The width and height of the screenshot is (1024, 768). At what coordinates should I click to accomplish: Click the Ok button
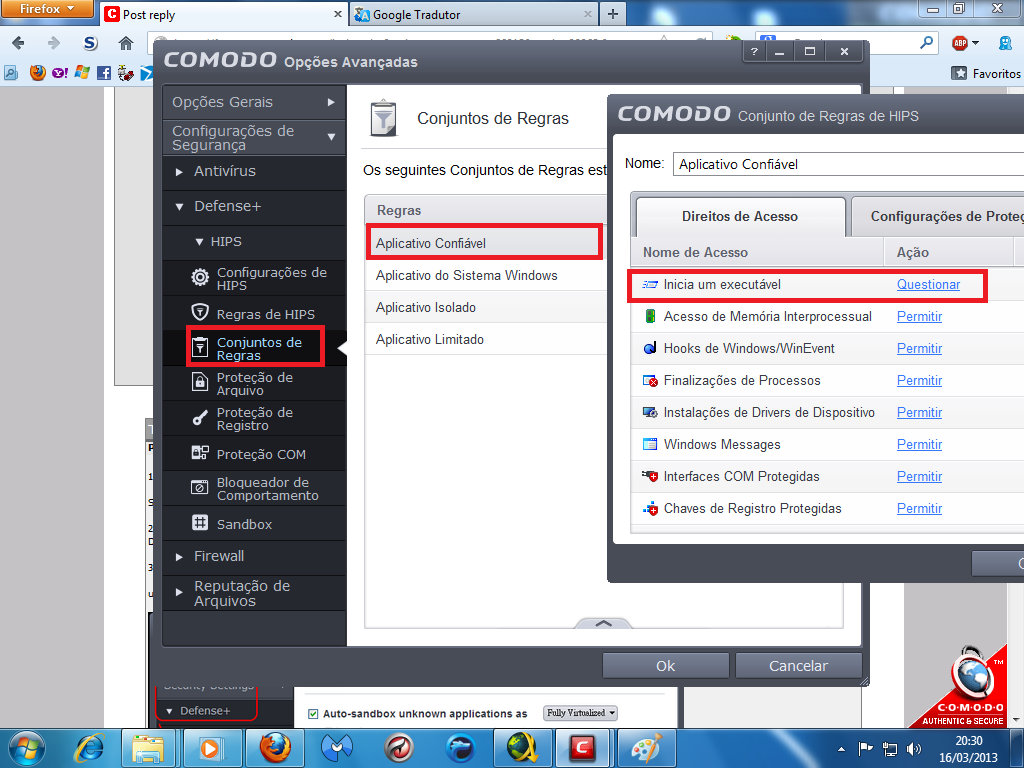(x=665, y=665)
